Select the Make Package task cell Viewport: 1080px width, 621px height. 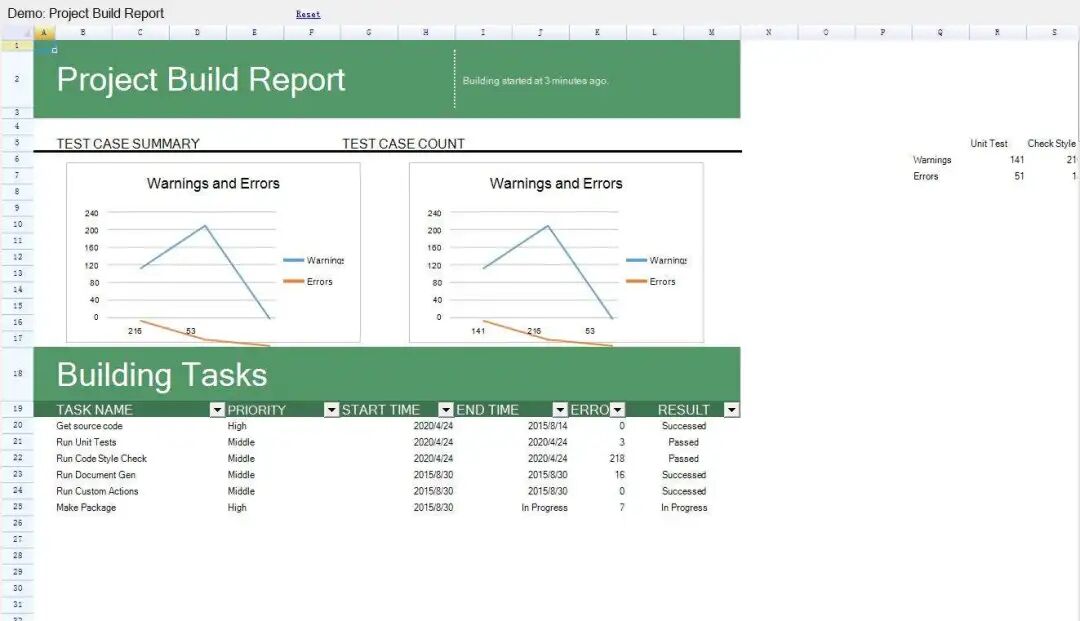coord(86,508)
